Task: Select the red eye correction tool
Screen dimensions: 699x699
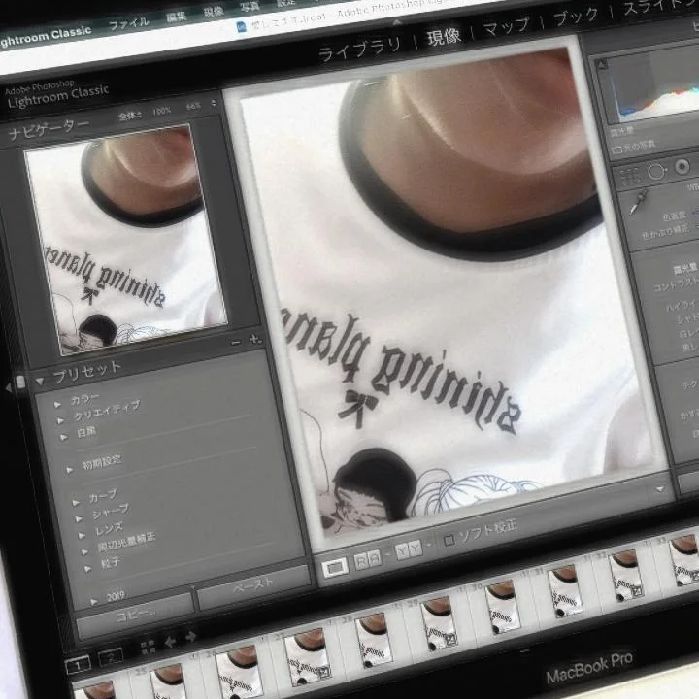Action: point(682,167)
